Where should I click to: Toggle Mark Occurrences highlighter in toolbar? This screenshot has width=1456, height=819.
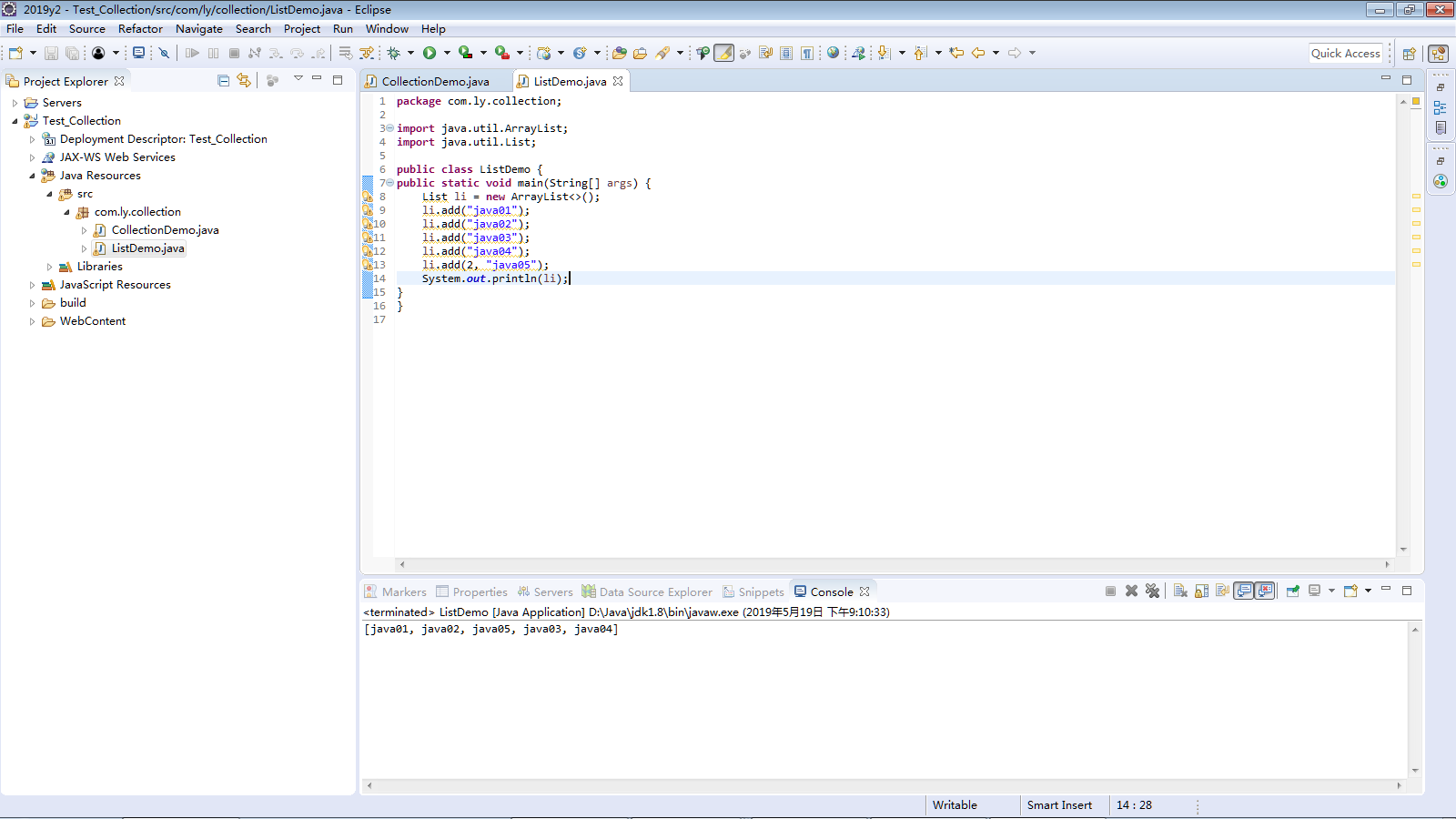pyautogui.click(x=723, y=53)
